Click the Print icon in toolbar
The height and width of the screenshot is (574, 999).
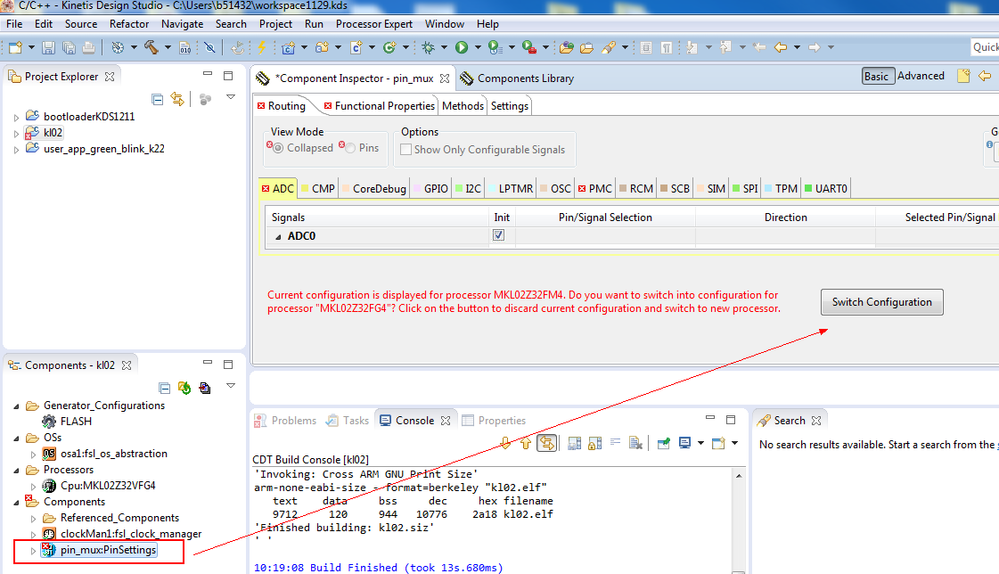point(89,48)
